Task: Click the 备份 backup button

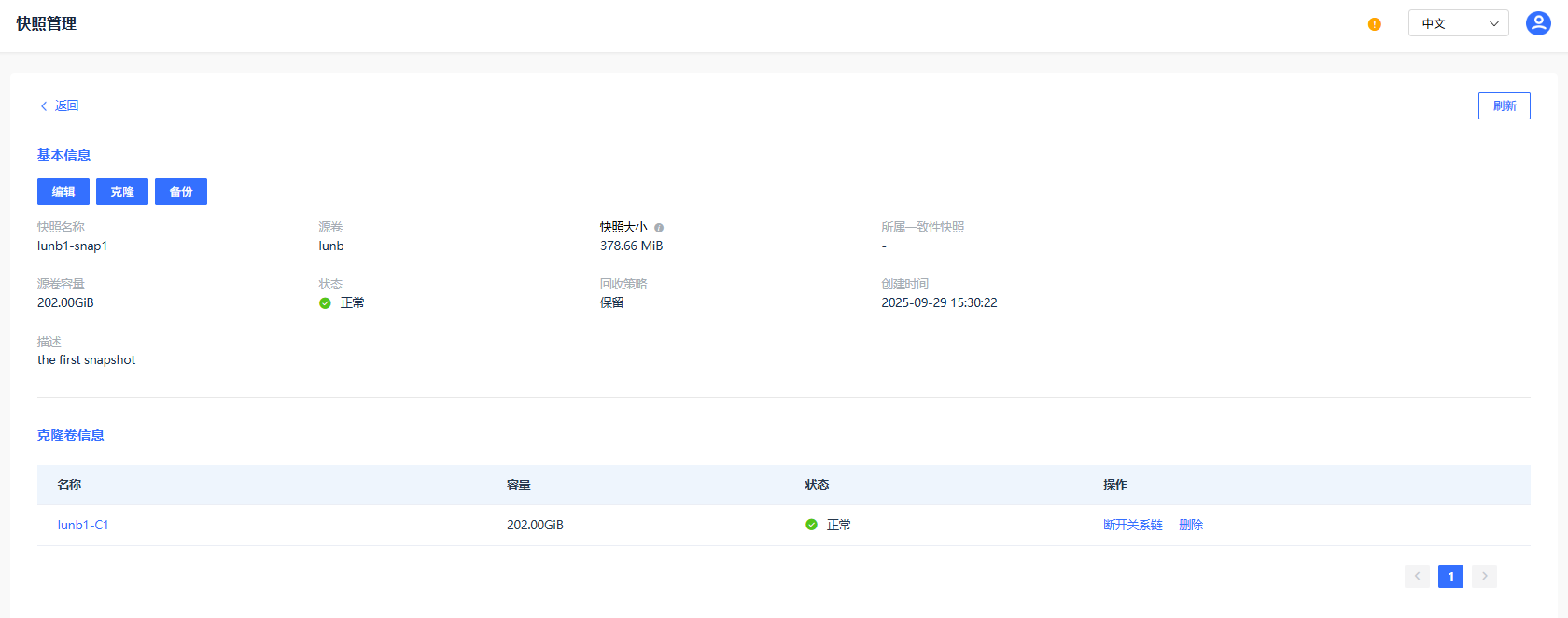Action: (x=181, y=191)
